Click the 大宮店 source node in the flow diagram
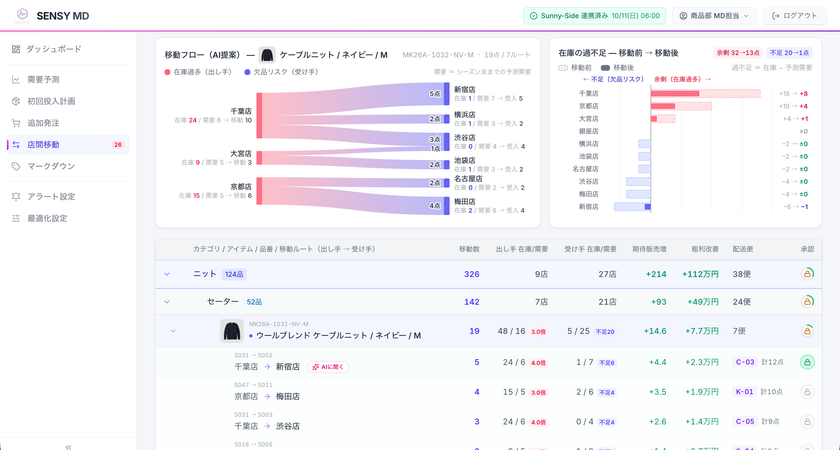840x450 pixels. click(x=259, y=158)
